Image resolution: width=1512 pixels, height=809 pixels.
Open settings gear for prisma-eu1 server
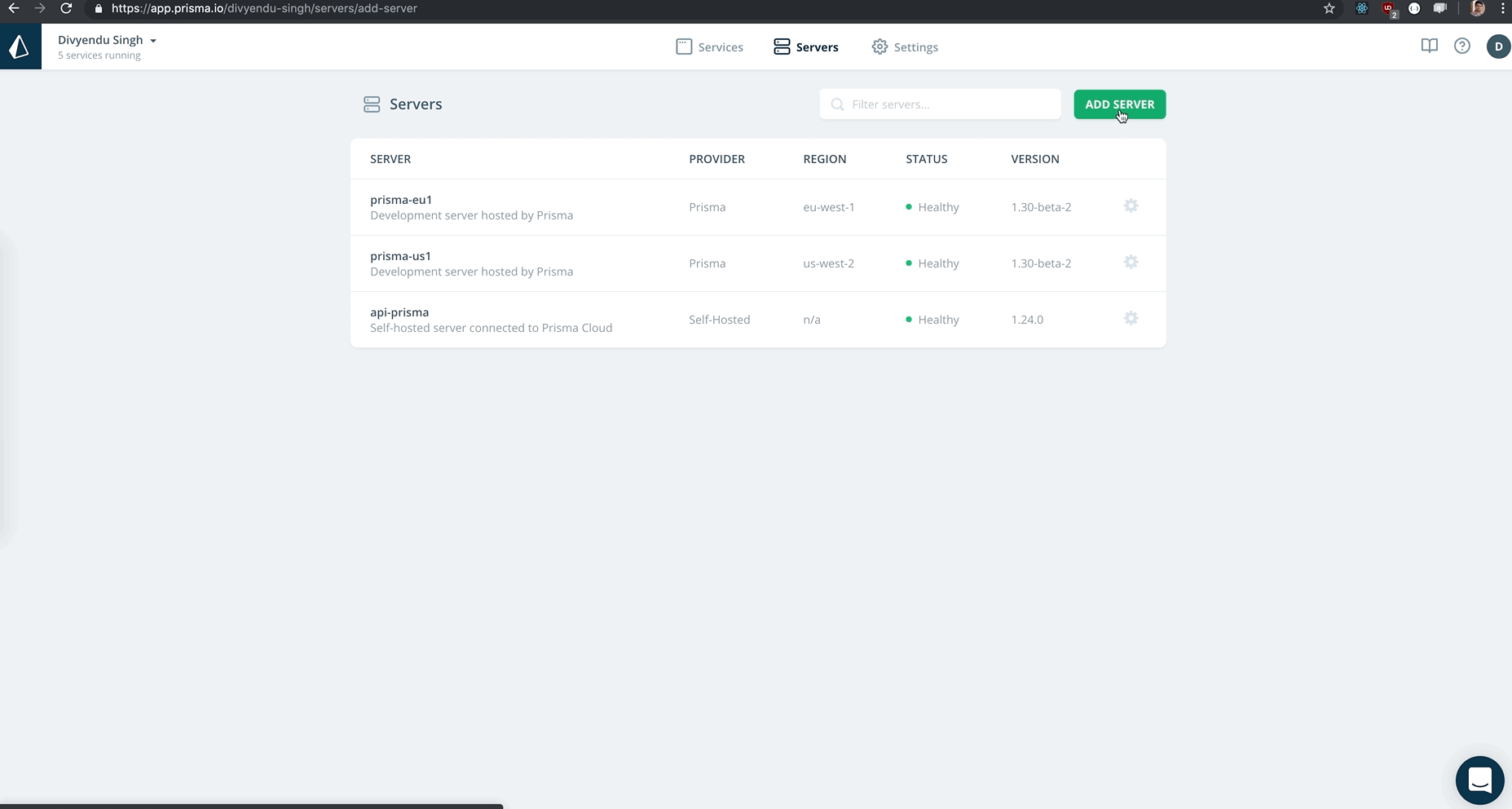point(1131,206)
